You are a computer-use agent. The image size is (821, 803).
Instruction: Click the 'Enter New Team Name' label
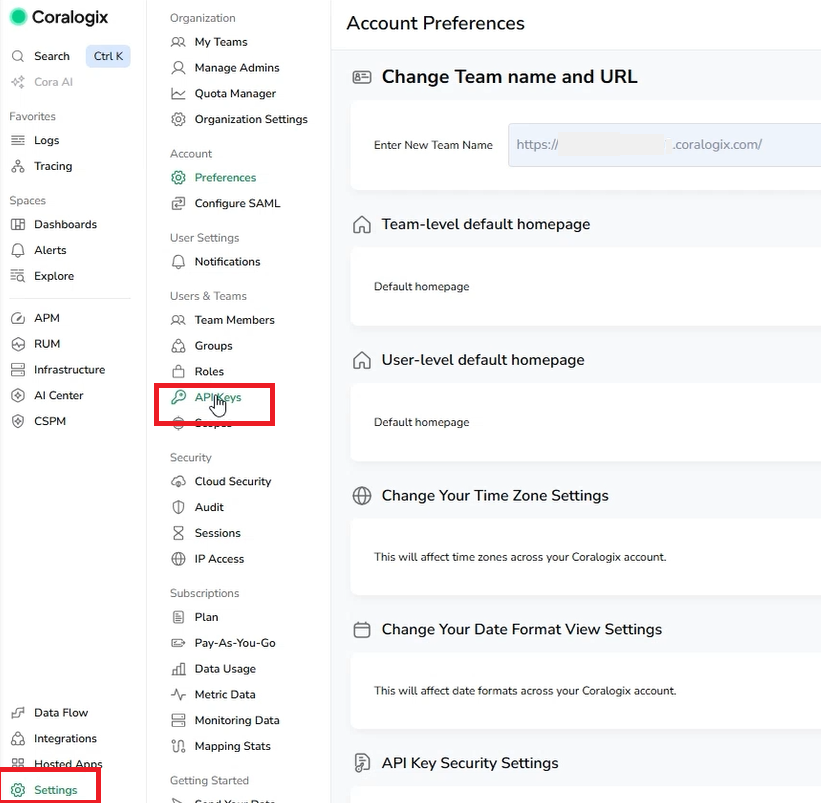click(x=433, y=145)
